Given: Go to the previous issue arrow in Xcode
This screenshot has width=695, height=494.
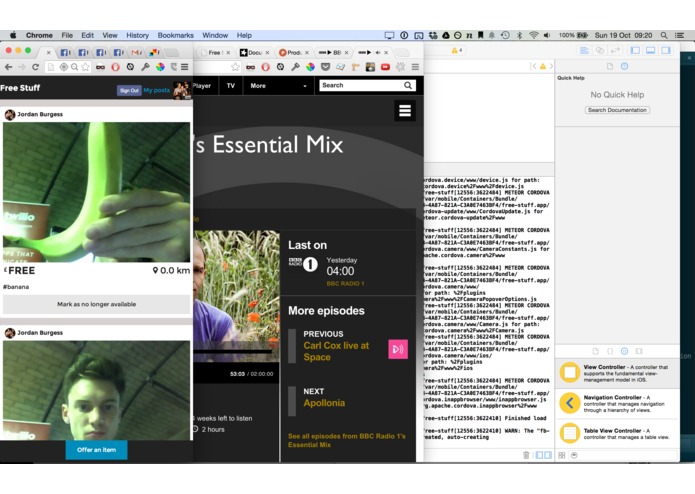Looking at the screenshot, I should [x=534, y=66].
